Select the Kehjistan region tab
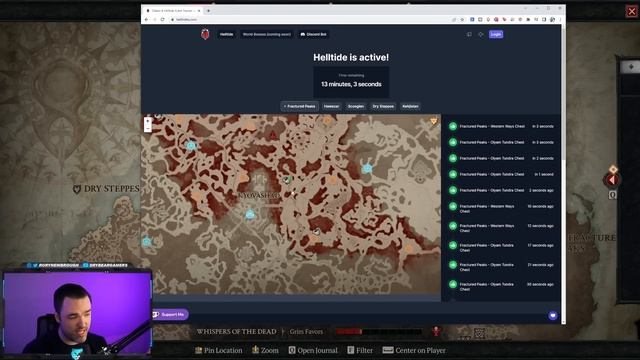The image size is (640, 360). point(410,106)
